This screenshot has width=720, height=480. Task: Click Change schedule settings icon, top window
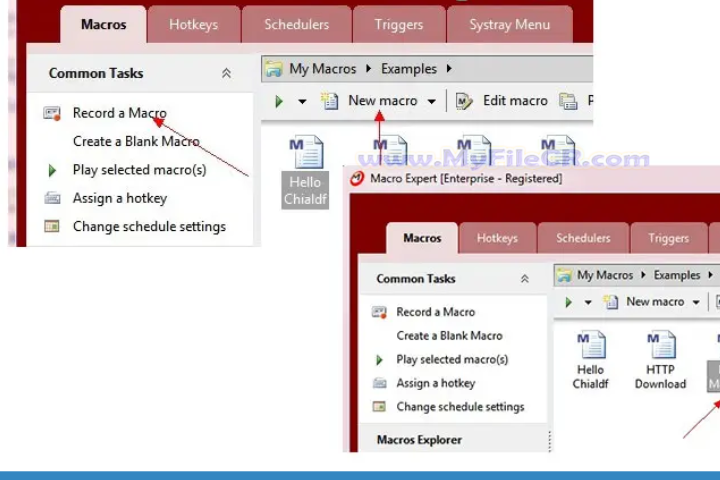(52, 226)
